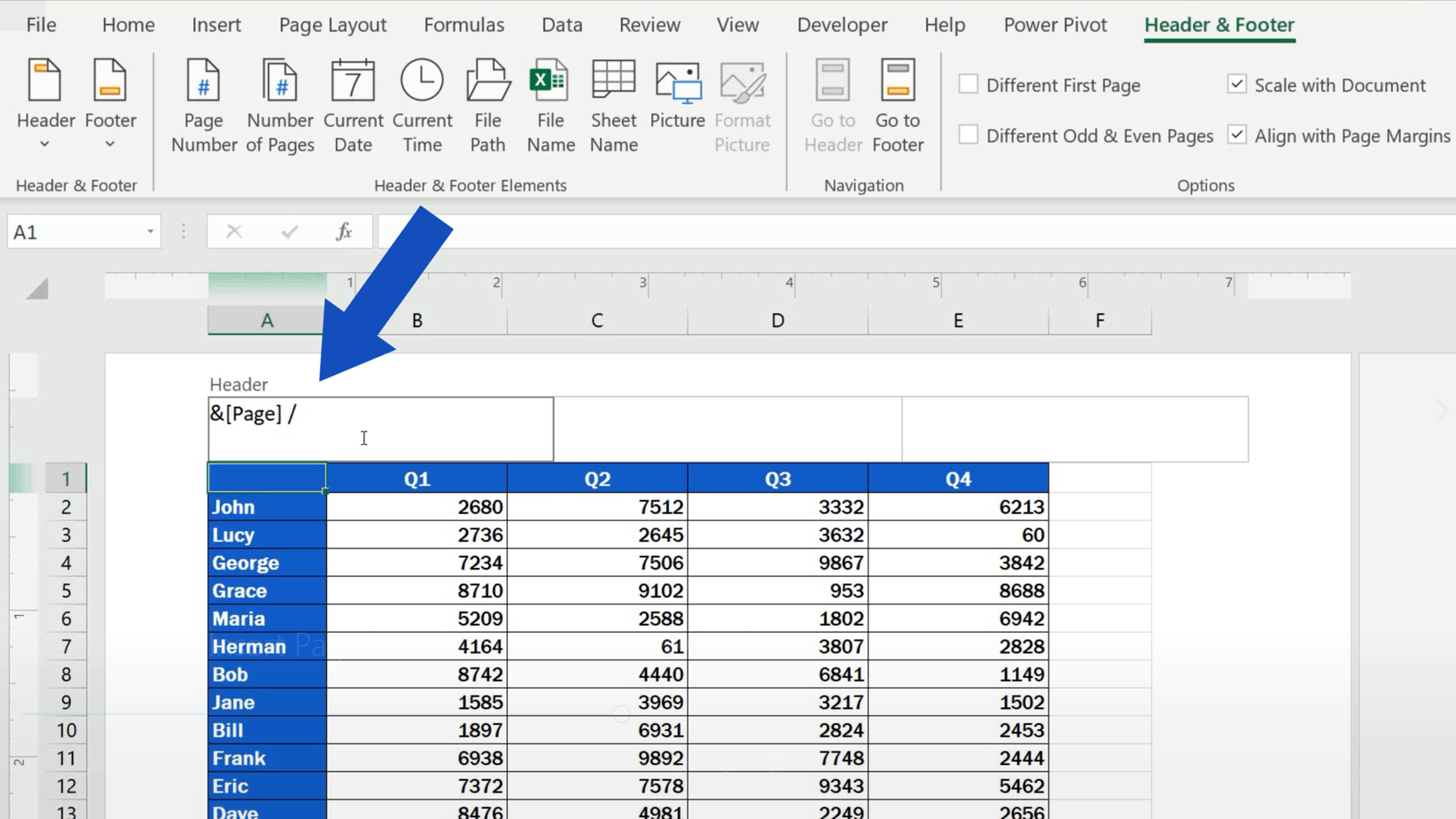Image resolution: width=1456 pixels, height=819 pixels.
Task: Uncheck Scale with Document option
Action: point(1236,83)
